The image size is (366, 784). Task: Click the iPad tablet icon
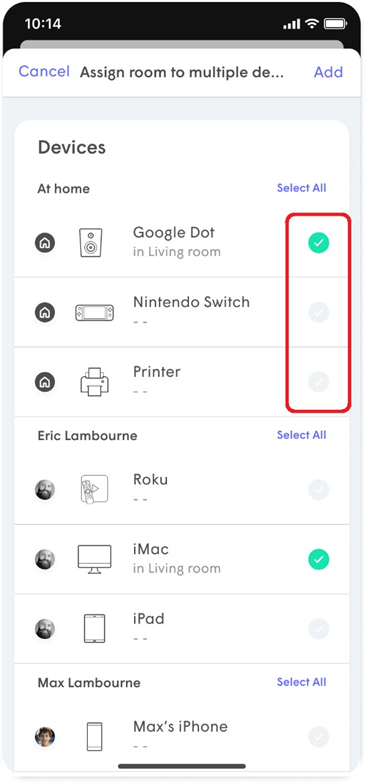(94, 628)
